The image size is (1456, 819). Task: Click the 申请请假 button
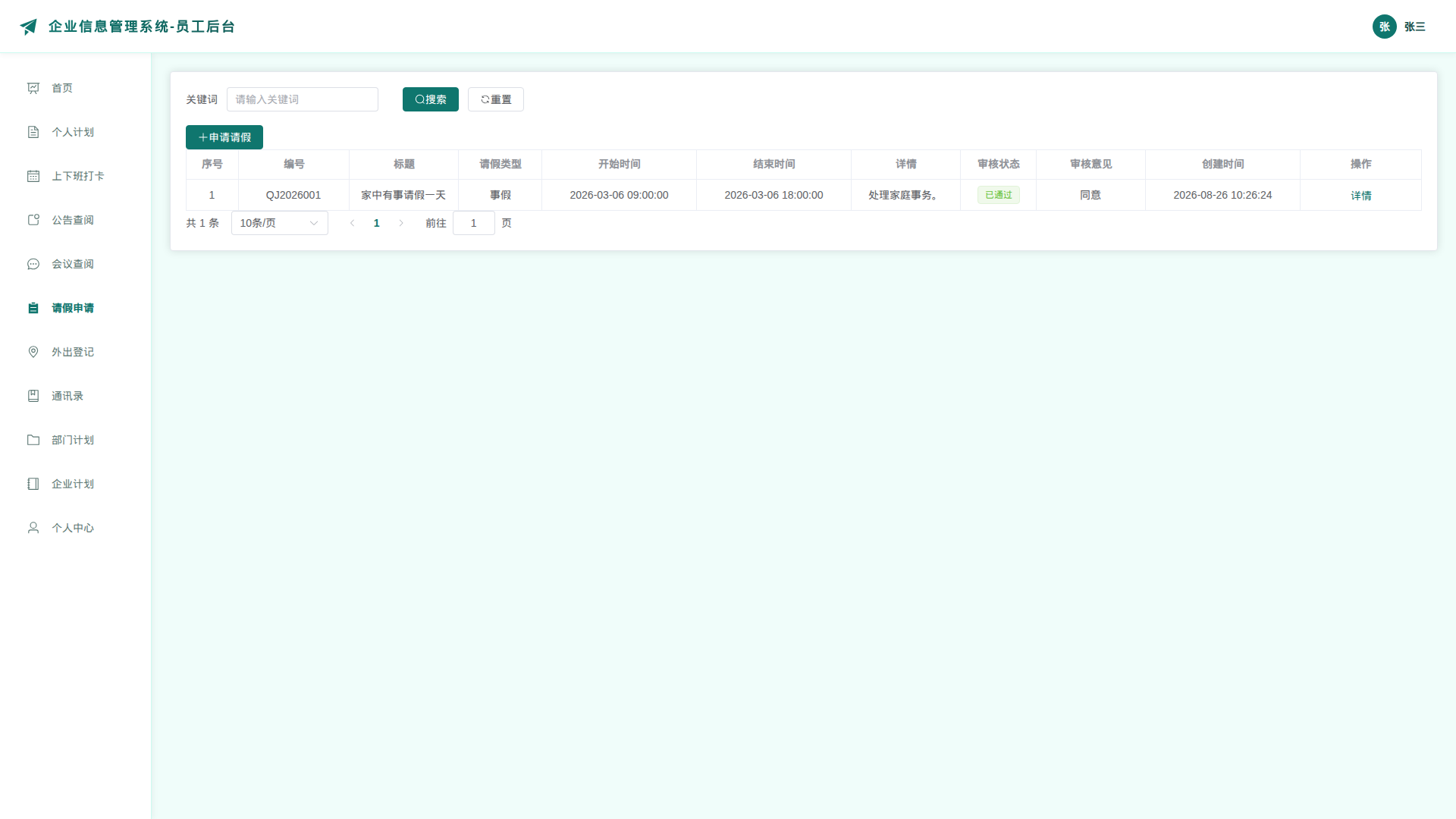[224, 137]
